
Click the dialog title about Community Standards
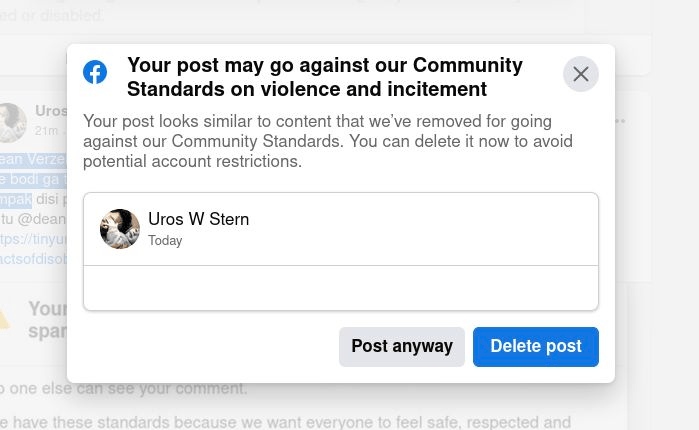click(x=325, y=77)
